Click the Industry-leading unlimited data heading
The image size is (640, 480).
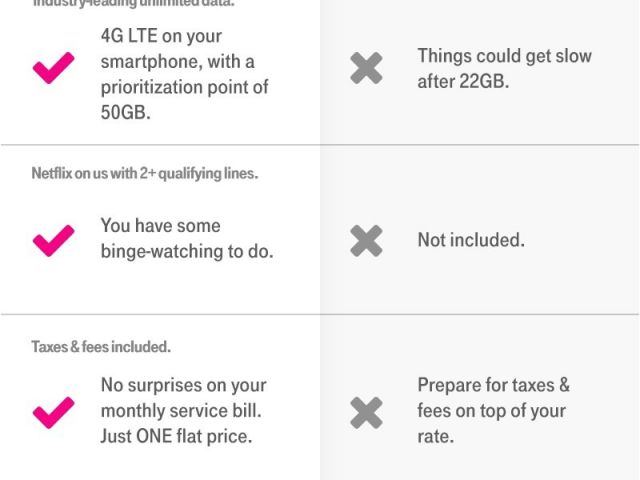pos(133,3)
